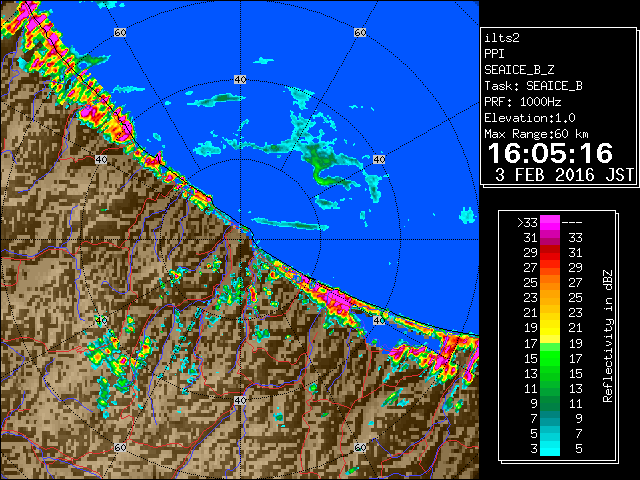Screen dimensions: 640x480
Task: Click the '40' ring label over northeast sea
Action: pos(379,160)
